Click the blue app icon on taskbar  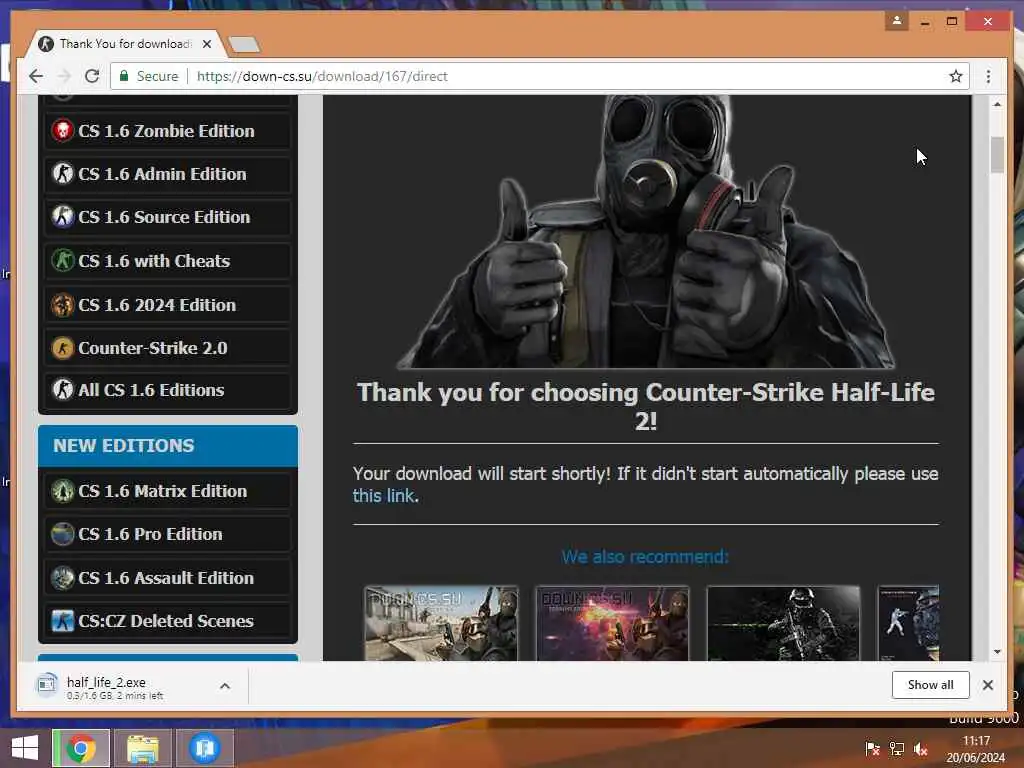point(204,748)
